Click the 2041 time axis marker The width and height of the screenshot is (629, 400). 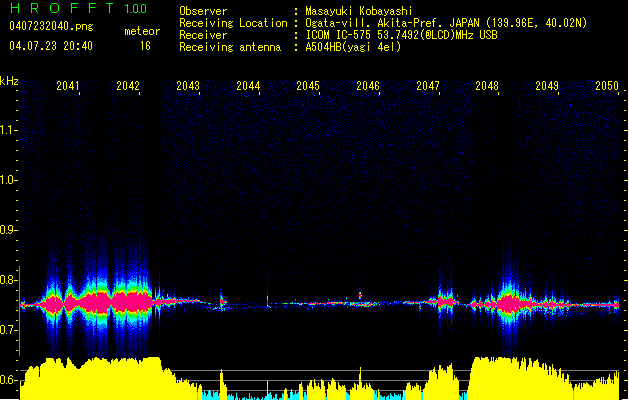click(68, 86)
